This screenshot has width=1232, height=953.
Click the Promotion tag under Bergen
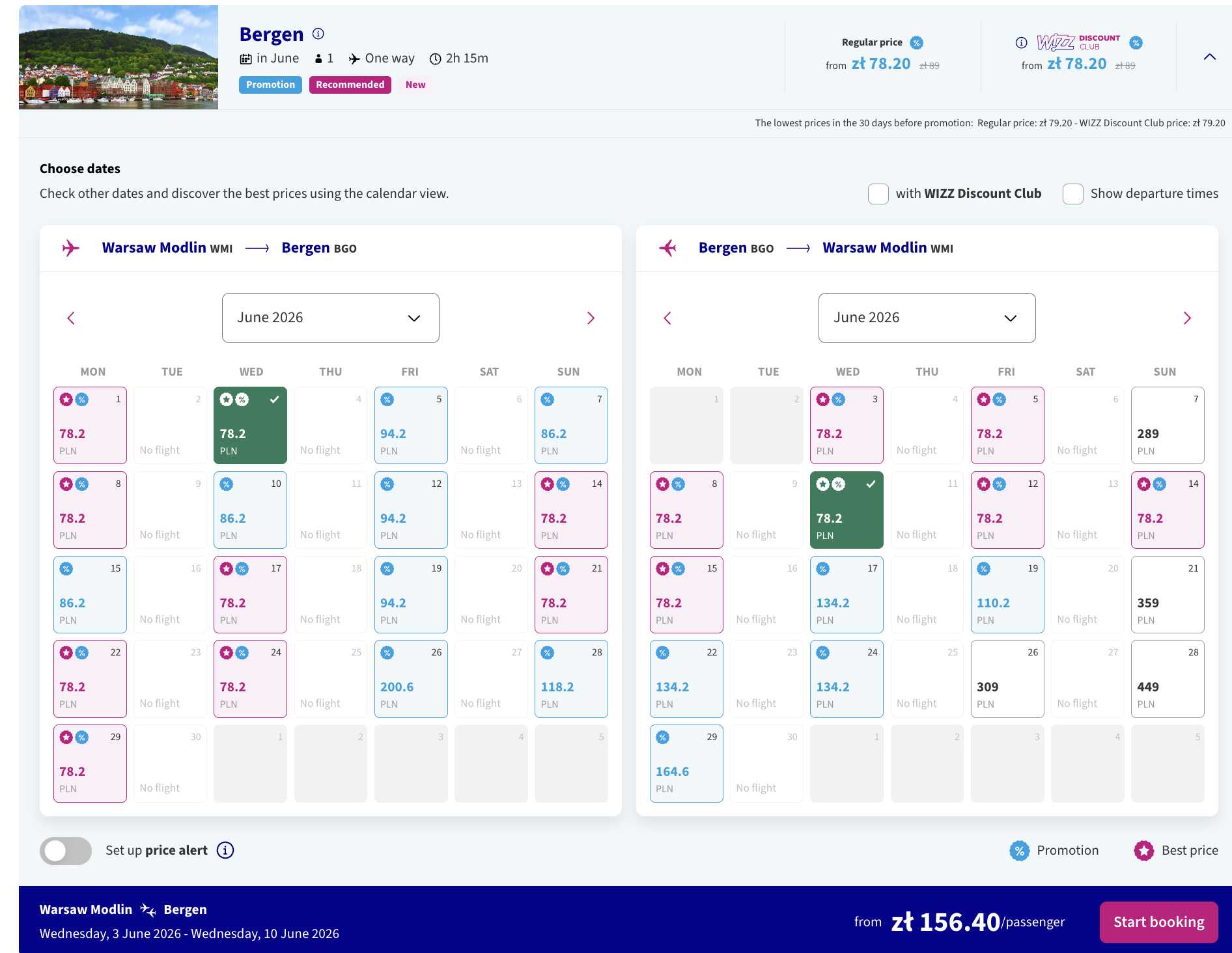pos(270,85)
